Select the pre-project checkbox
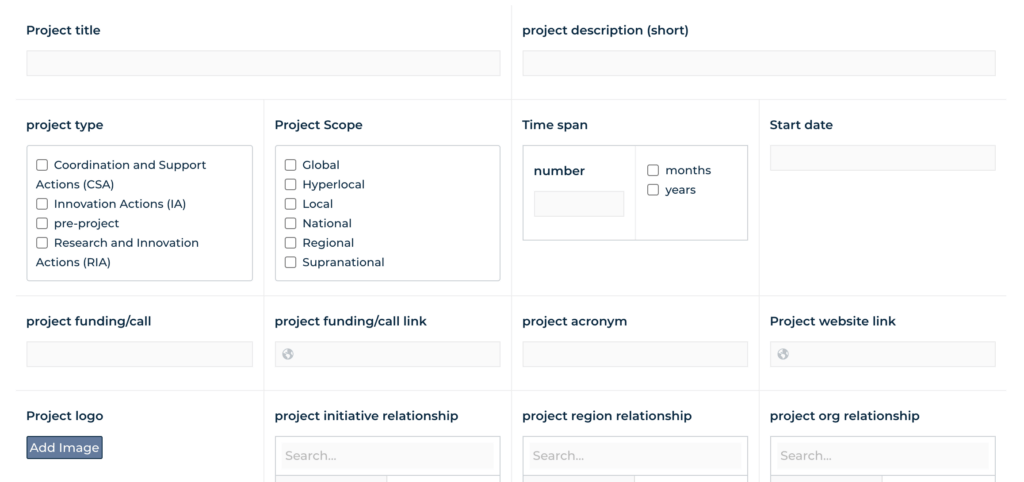Screen dimensions: 1024x482 click(x=42, y=223)
